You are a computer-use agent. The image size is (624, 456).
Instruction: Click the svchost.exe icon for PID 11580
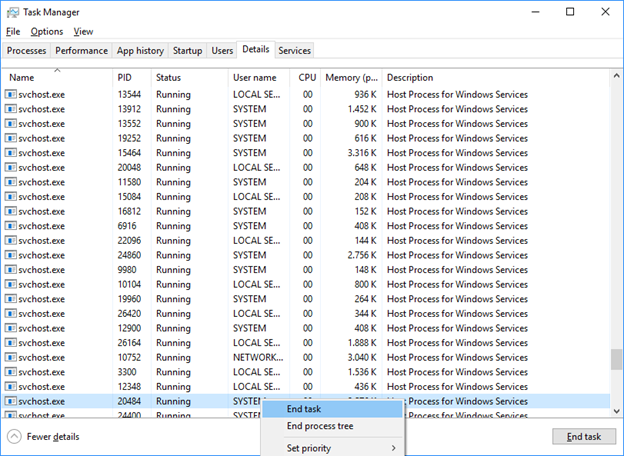(x=10, y=182)
